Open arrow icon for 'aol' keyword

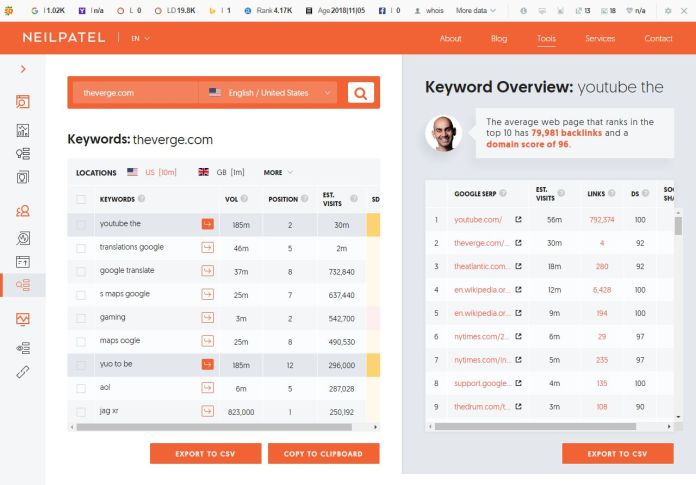207,388
